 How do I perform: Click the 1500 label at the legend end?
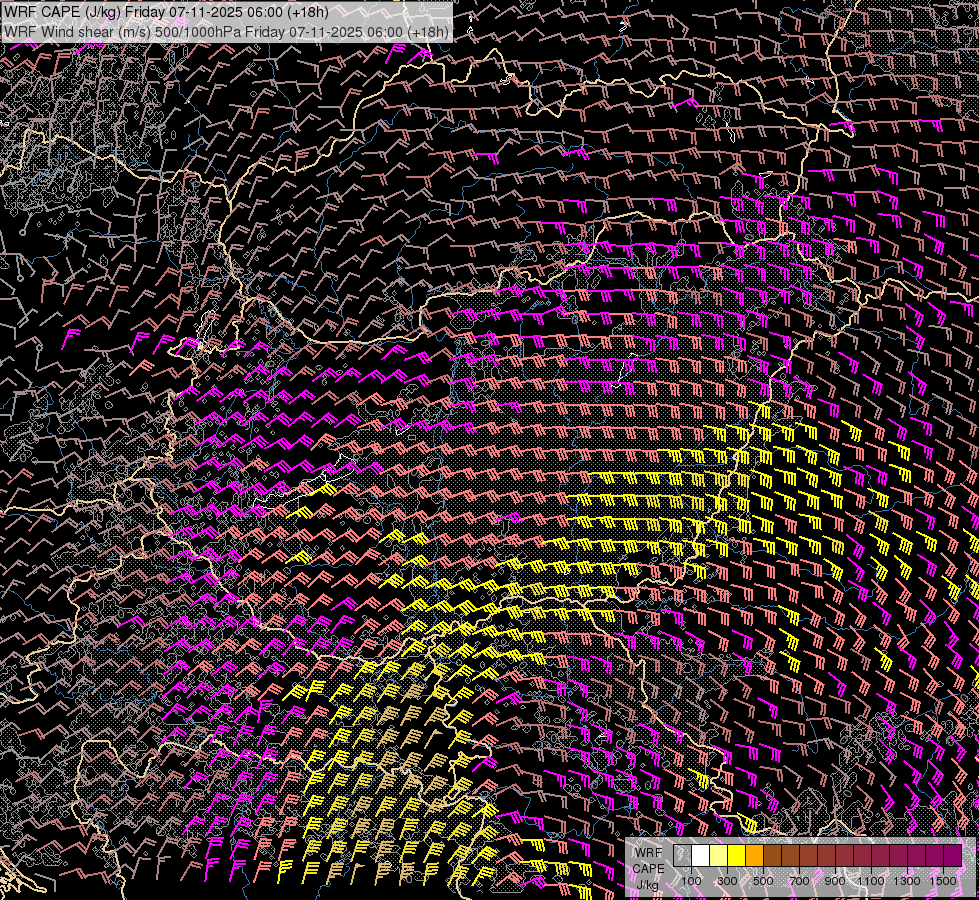tap(943, 881)
